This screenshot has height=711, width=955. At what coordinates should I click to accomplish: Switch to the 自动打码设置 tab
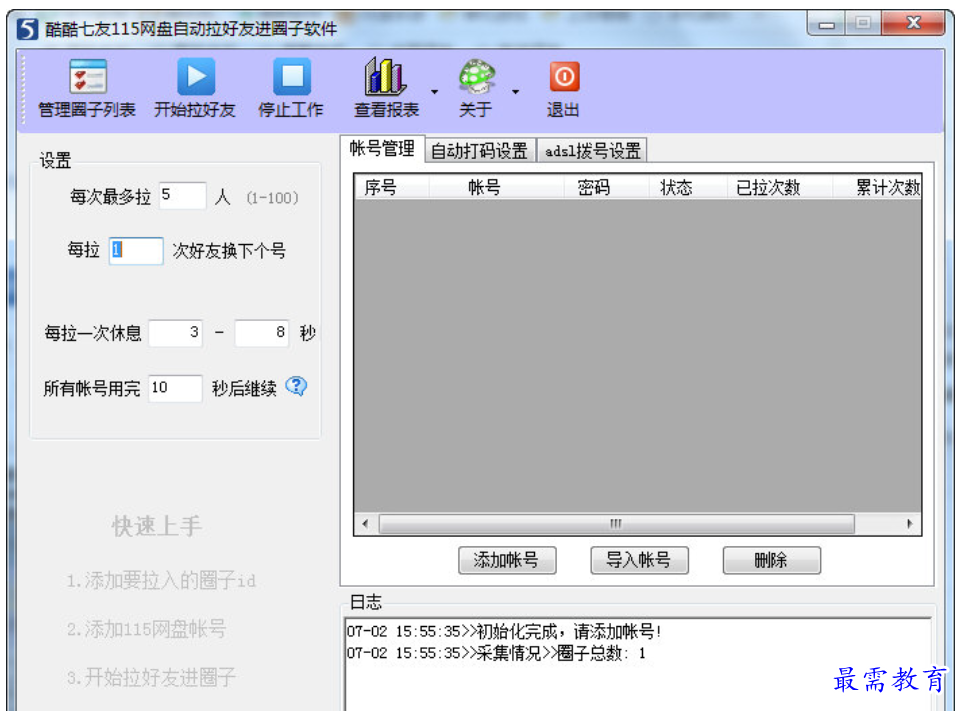click(x=479, y=150)
